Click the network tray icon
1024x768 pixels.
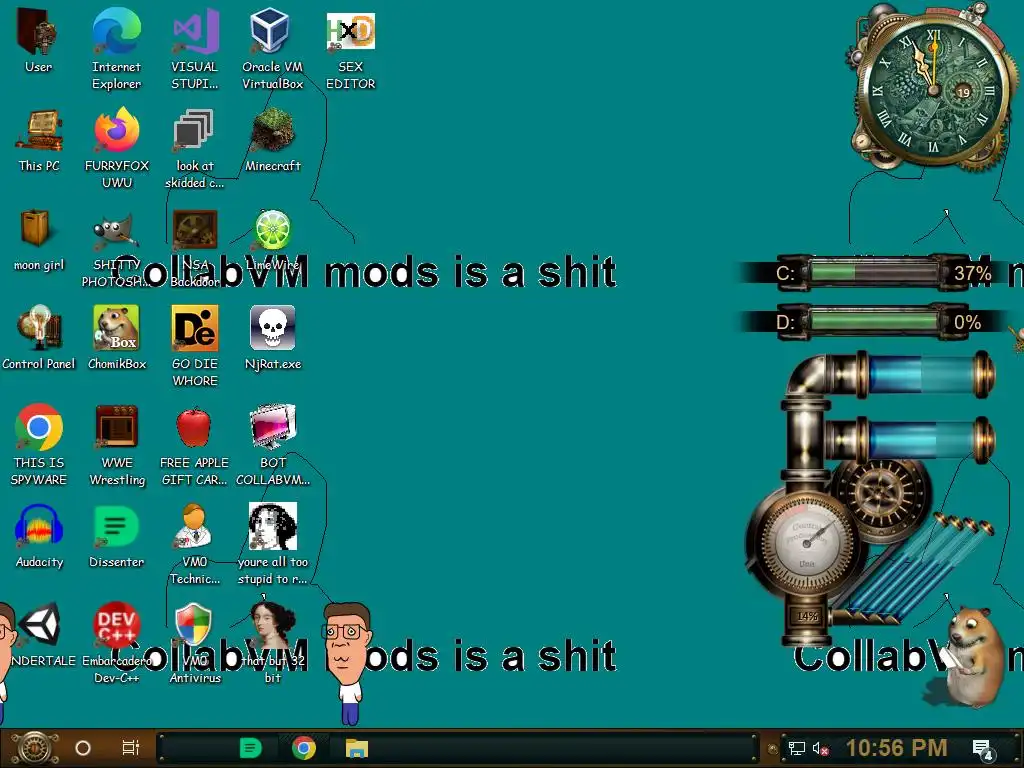(x=797, y=748)
